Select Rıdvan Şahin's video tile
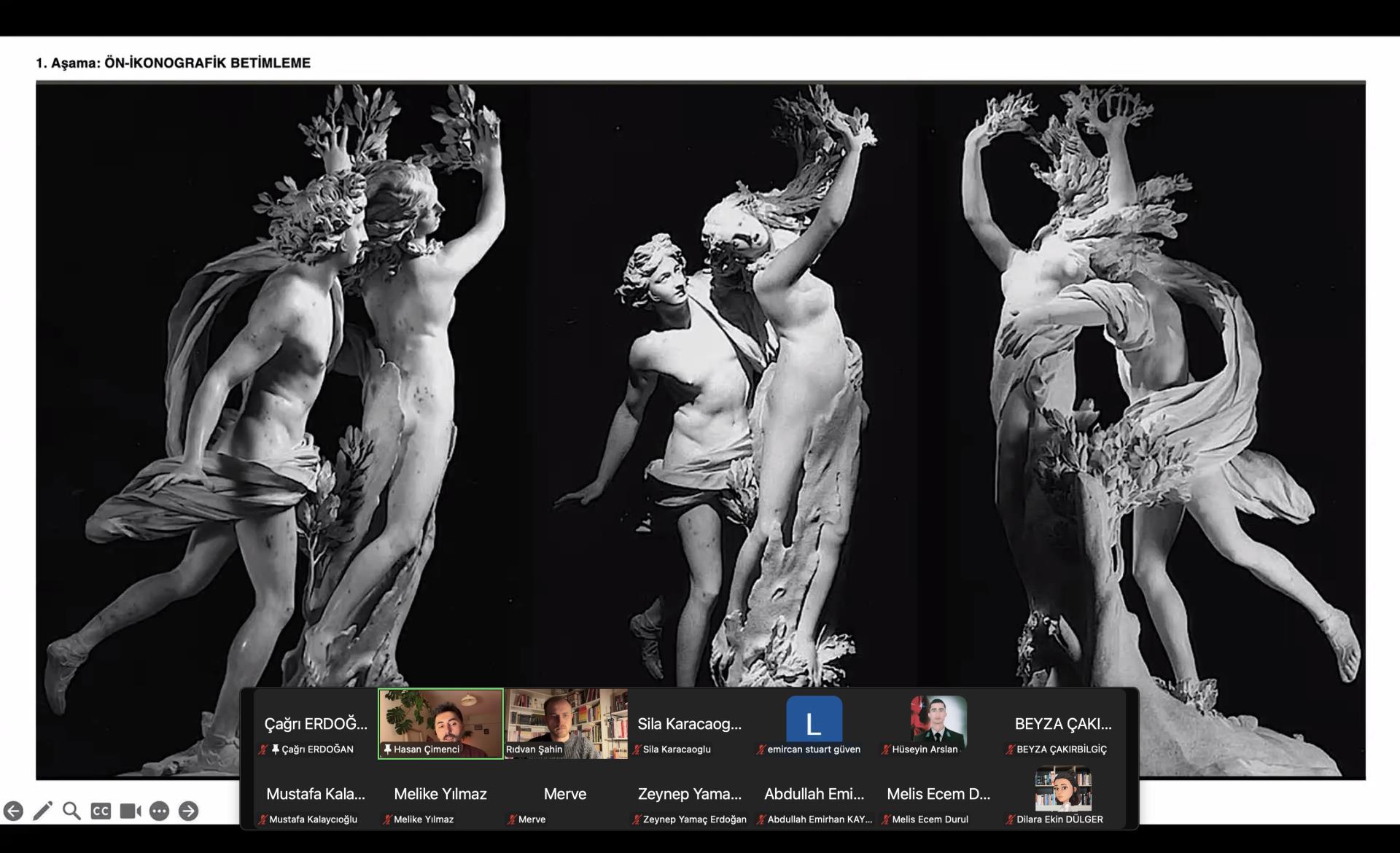 tap(566, 722)
